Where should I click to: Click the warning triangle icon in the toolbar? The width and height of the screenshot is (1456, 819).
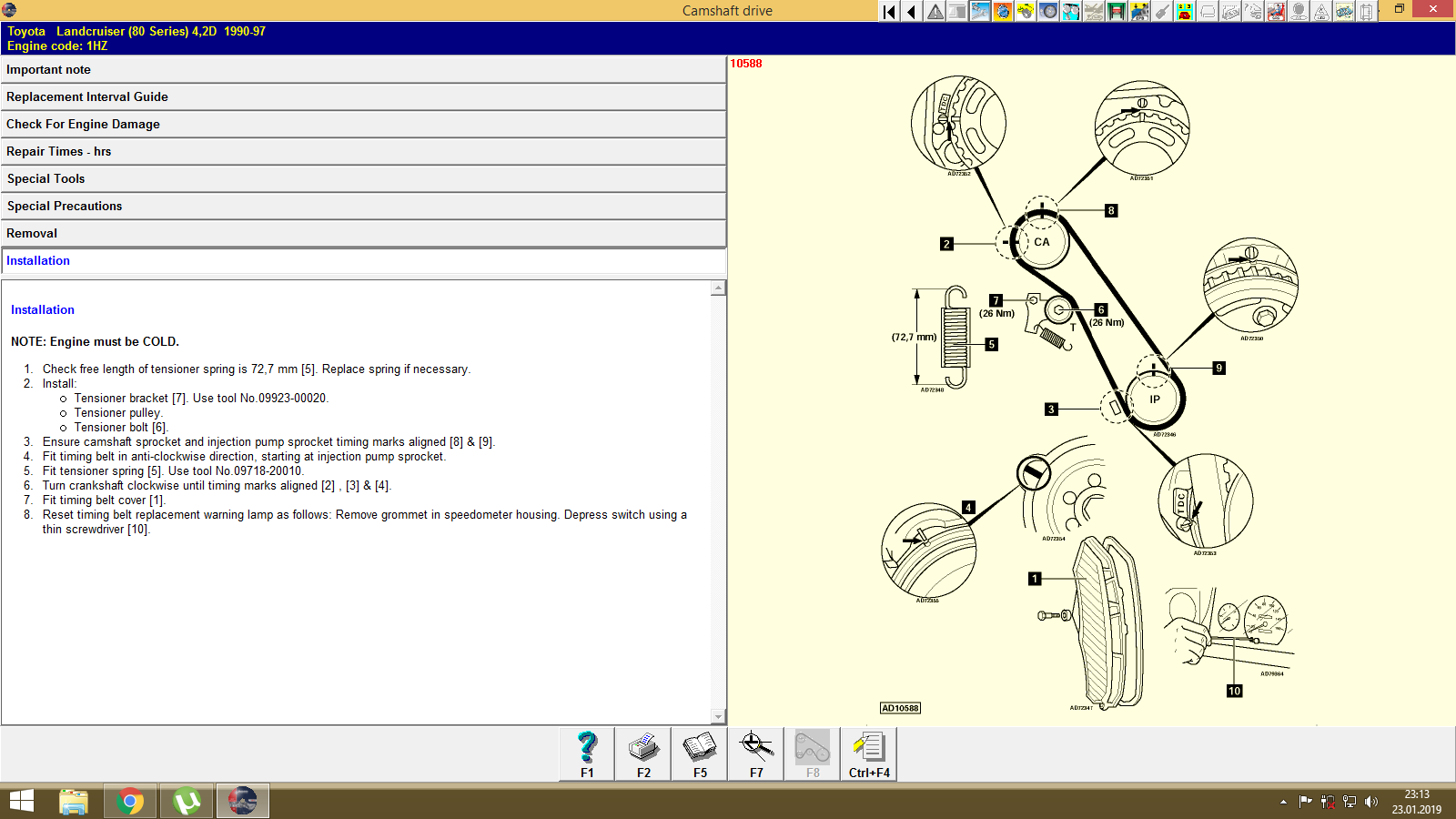click(935, 11)
